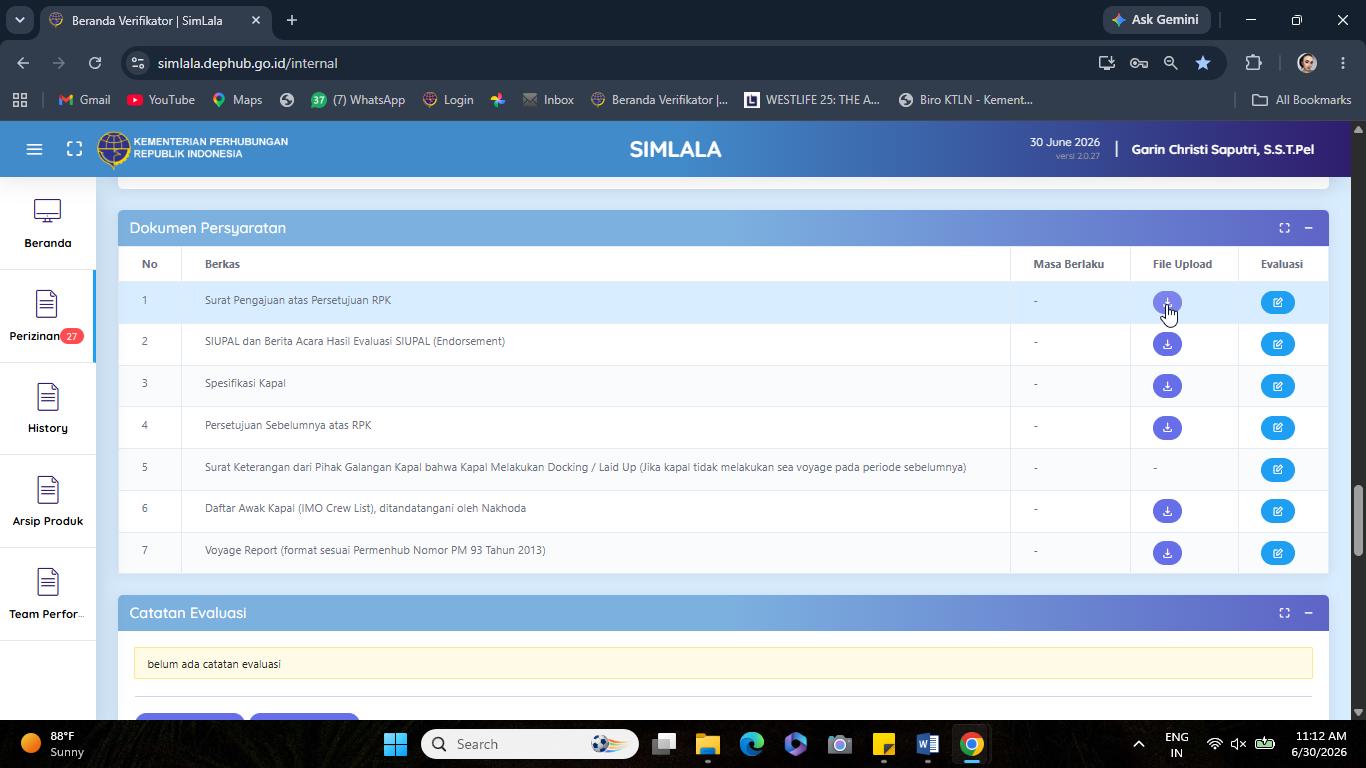Open Windows Start menu

[x=395, y=744]
